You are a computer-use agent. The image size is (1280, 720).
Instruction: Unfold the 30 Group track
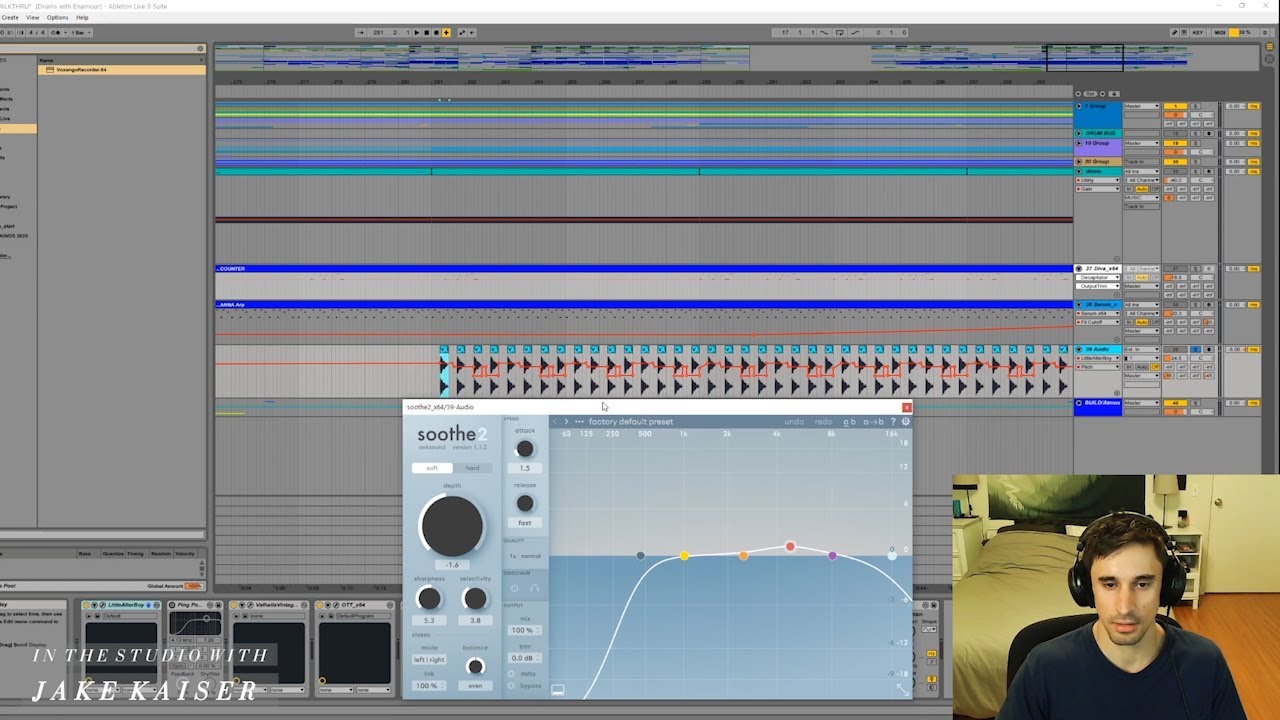1079,162
